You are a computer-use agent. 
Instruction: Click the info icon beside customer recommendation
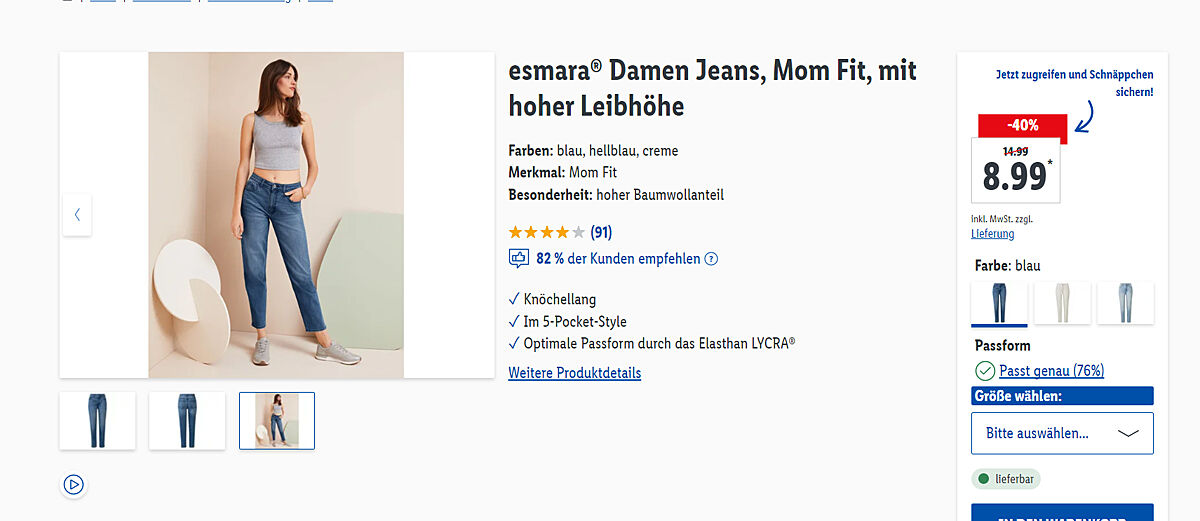tap(711, 259)
